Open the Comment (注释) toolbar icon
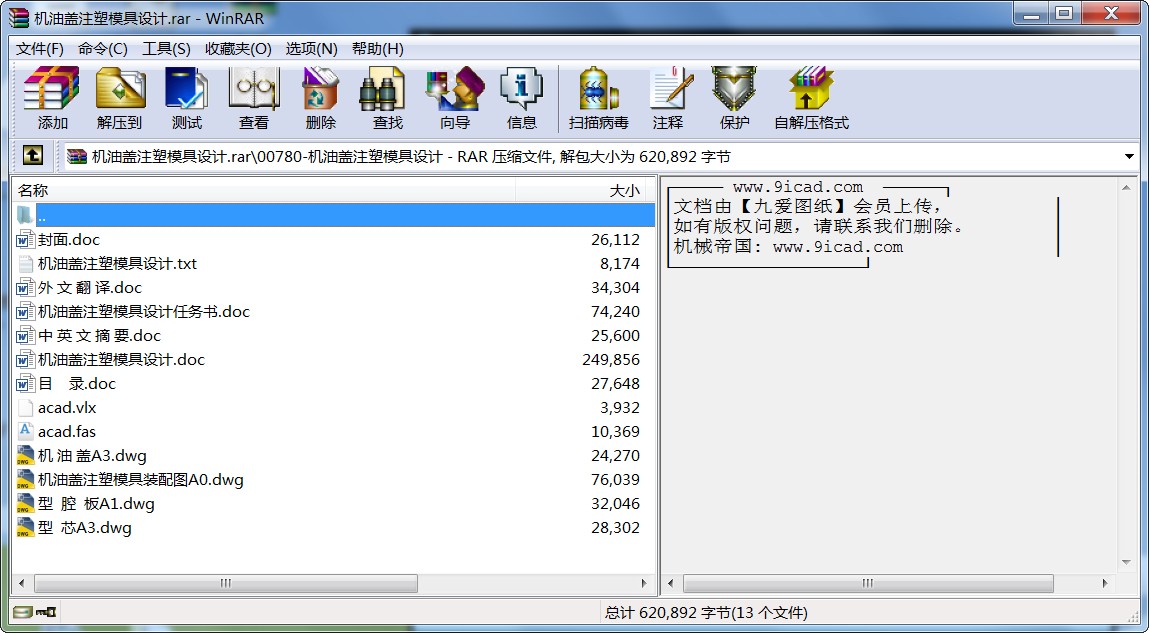 (668, 98)
